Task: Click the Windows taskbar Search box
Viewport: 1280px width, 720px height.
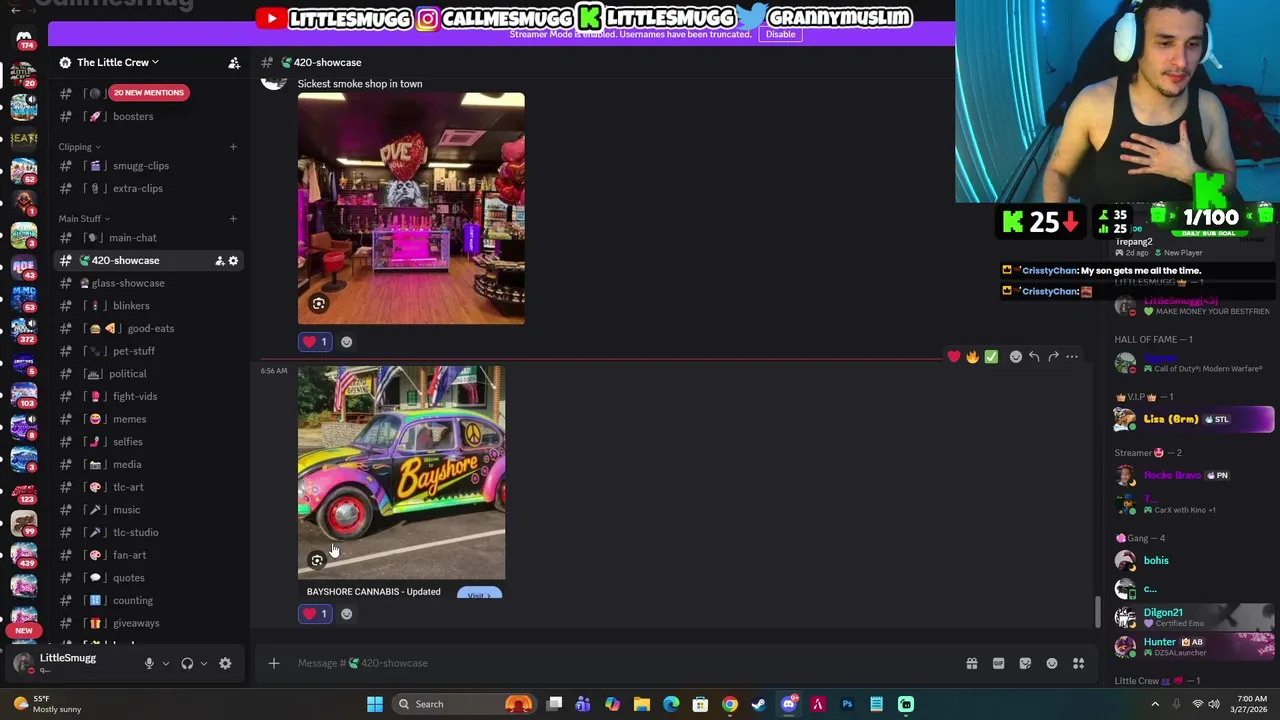Action: [x=463, y=704]
